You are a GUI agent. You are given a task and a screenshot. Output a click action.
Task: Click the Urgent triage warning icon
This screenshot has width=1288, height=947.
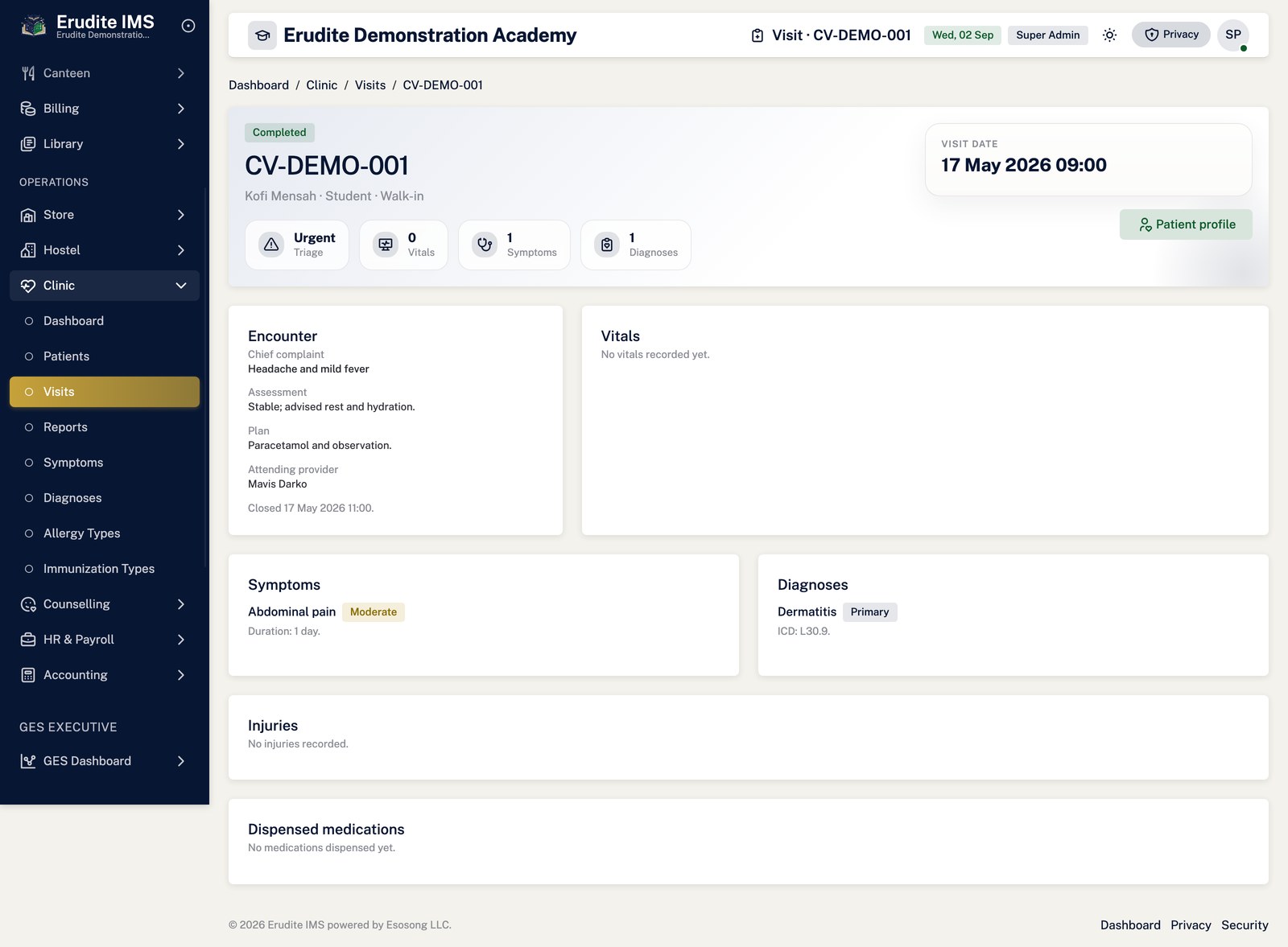tap(271, 245)
